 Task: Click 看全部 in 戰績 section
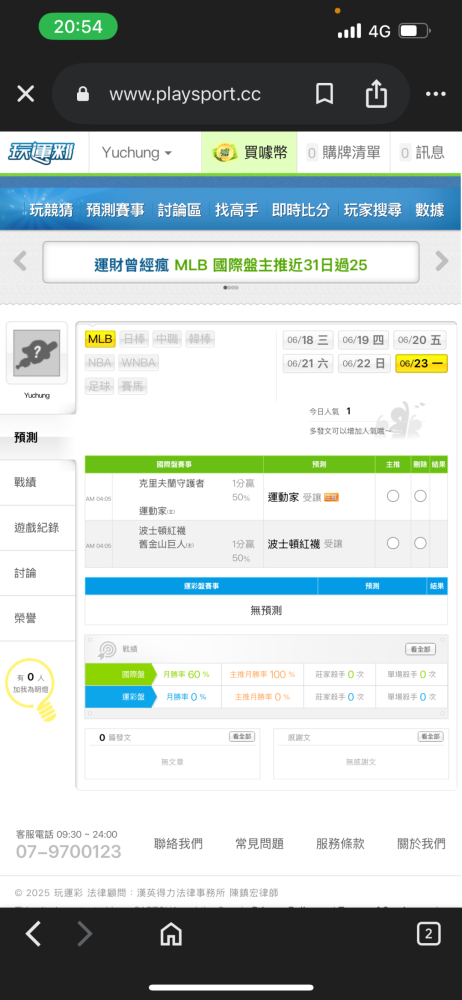(x=421, y=649)
